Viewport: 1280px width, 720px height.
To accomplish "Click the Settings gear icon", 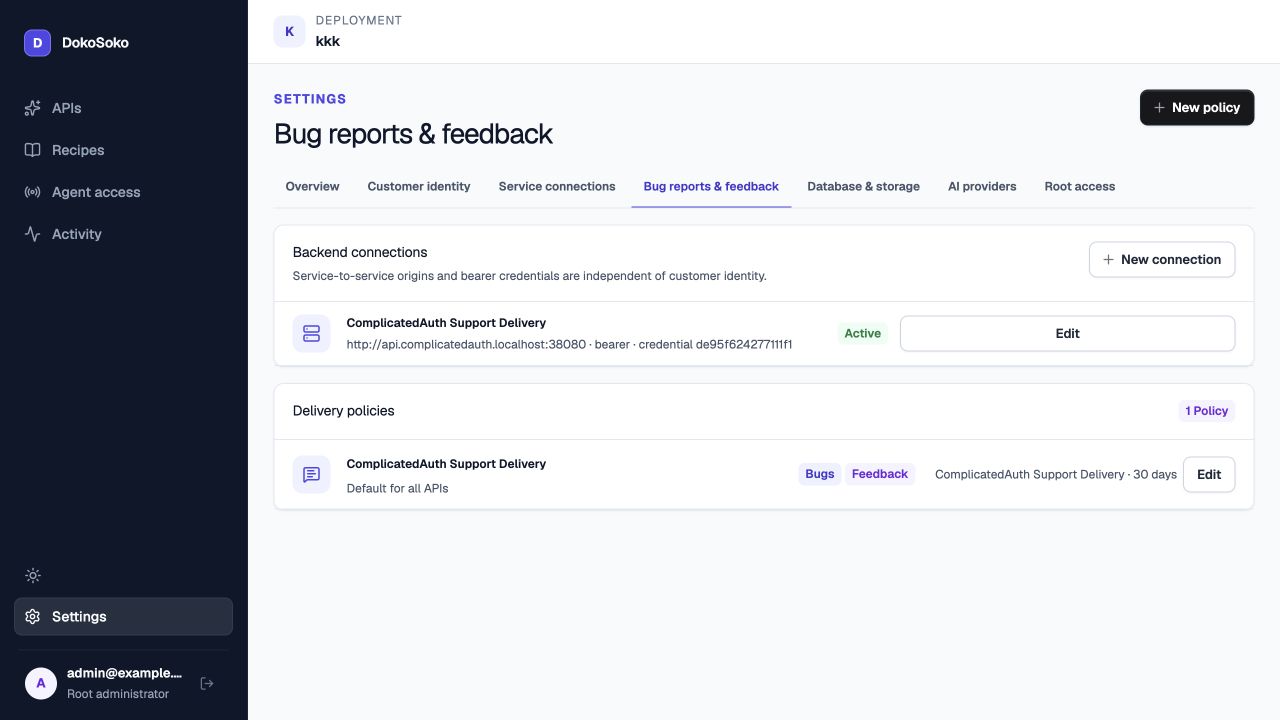I will point(32,617).
